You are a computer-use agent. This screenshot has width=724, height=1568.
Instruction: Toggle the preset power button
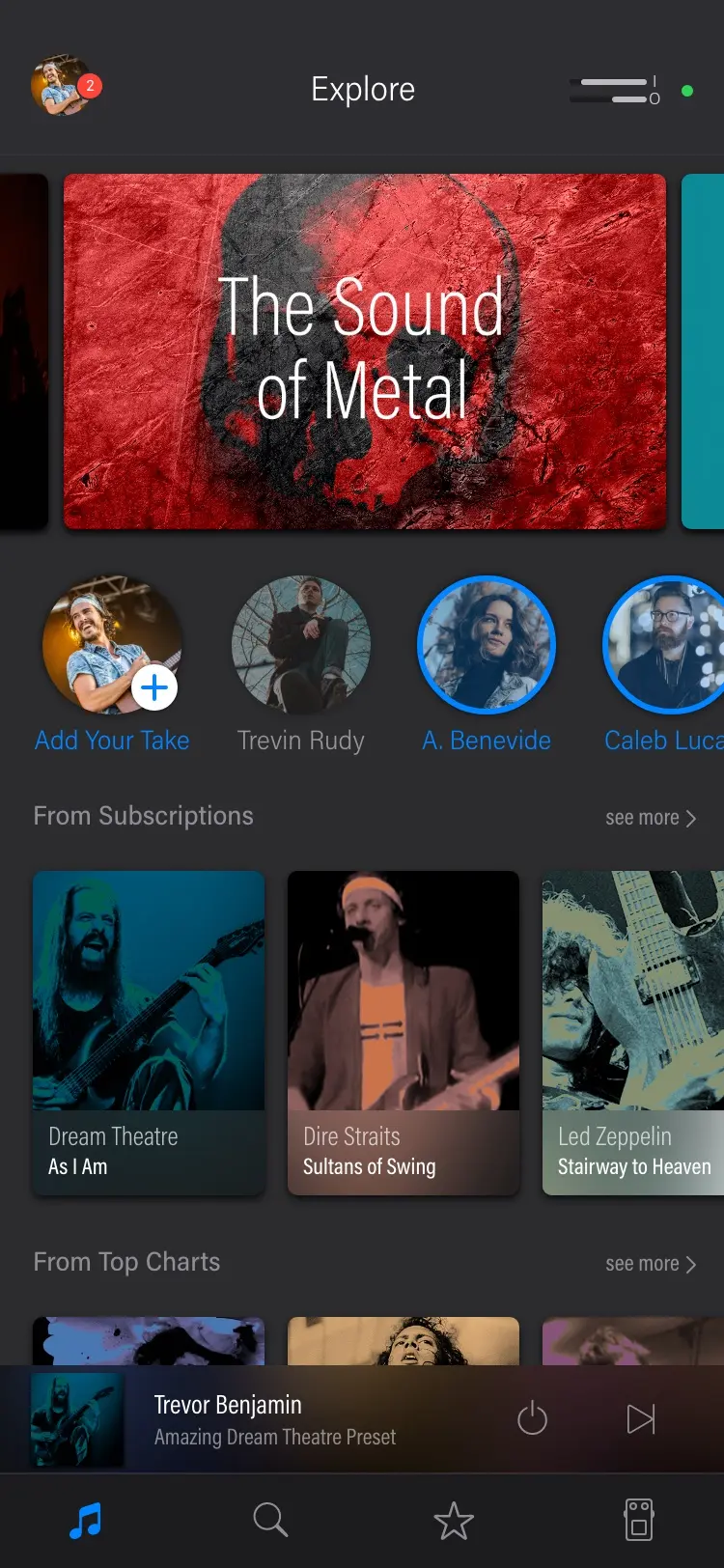(x=533, y=1418)
